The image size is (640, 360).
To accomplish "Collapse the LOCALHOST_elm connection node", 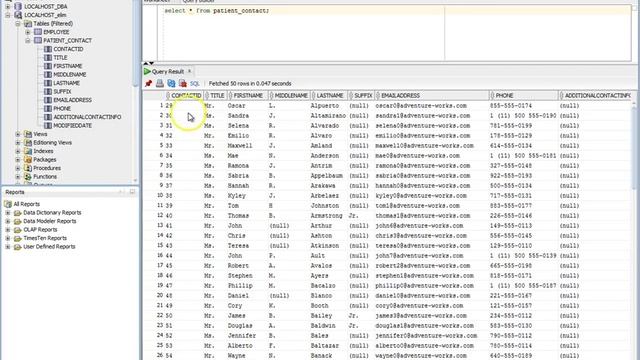I will 8,15.
